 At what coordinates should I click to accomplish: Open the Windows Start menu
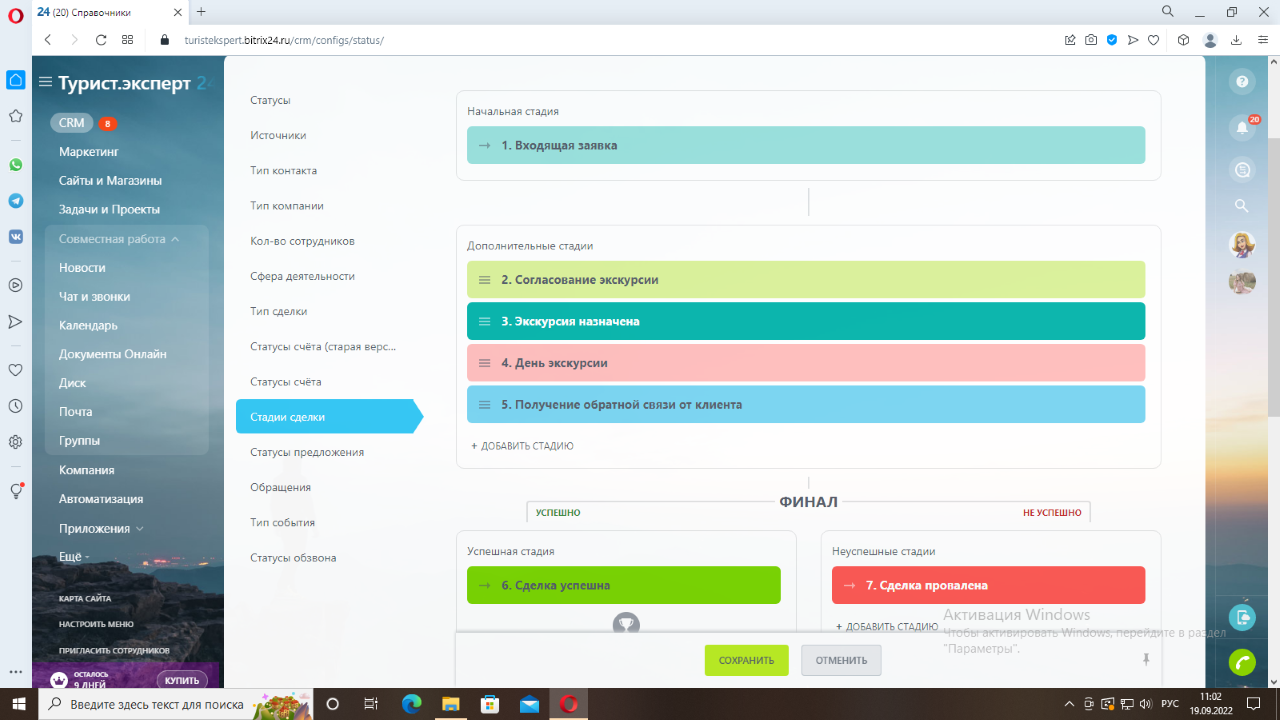pos(18,704)
